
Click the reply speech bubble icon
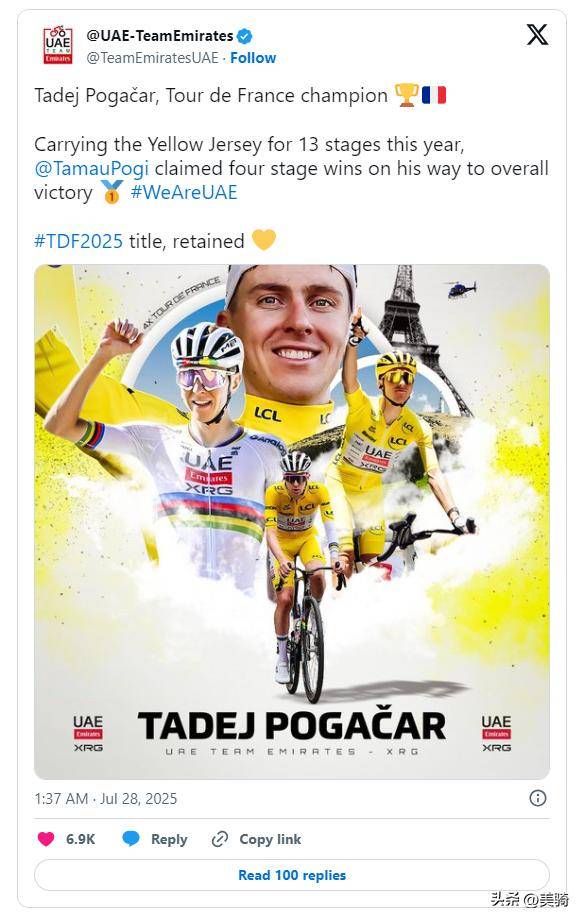click(x=131, y=839)
